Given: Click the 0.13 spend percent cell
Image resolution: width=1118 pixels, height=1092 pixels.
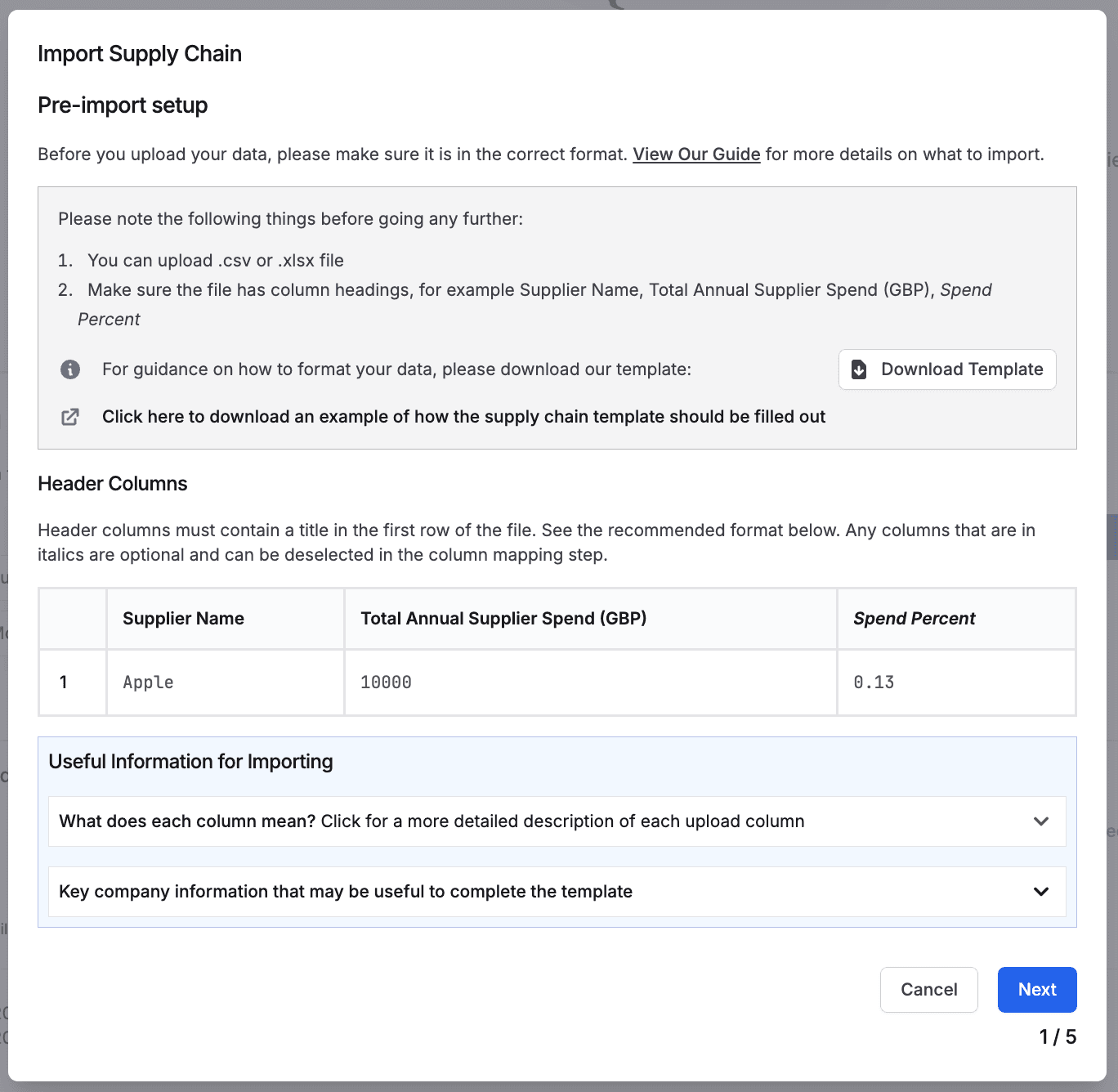Looking at the screenshot, I should point(874,682).
